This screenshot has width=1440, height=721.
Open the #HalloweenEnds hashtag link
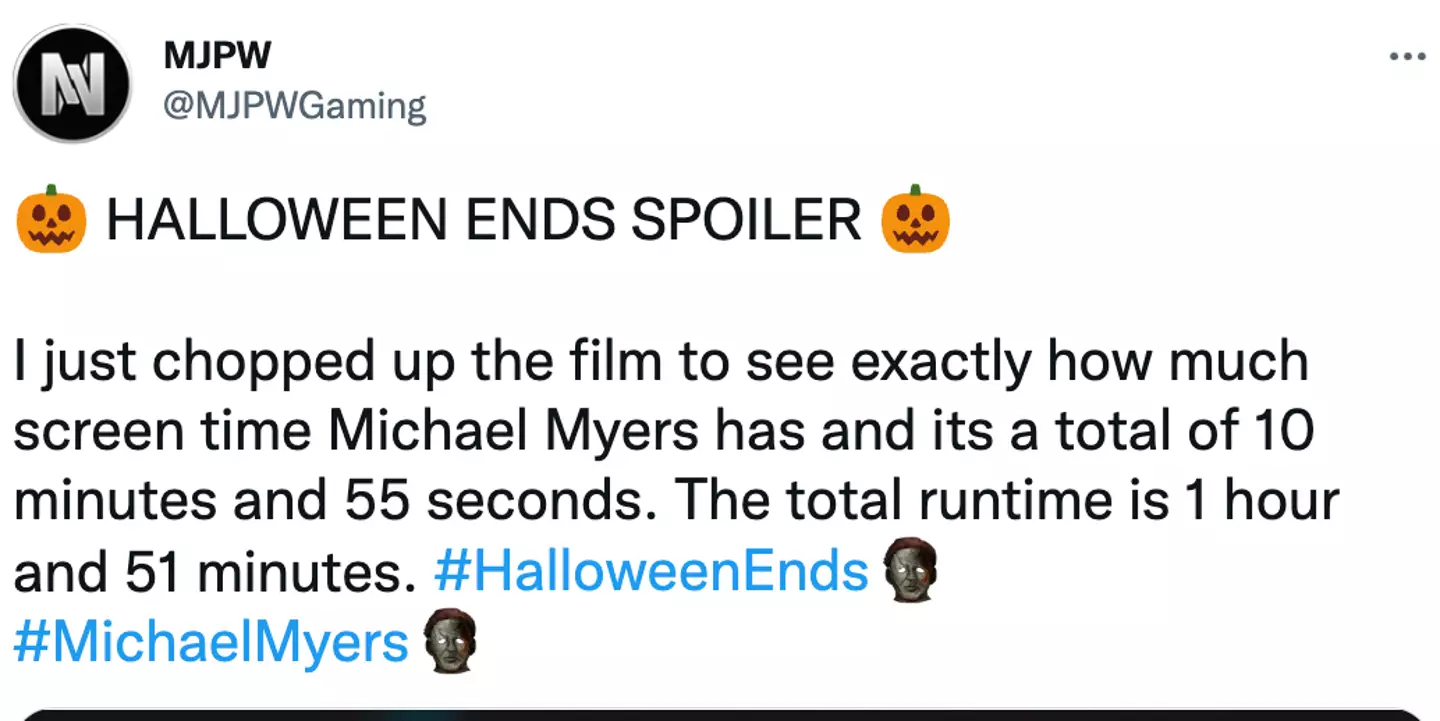652,573
